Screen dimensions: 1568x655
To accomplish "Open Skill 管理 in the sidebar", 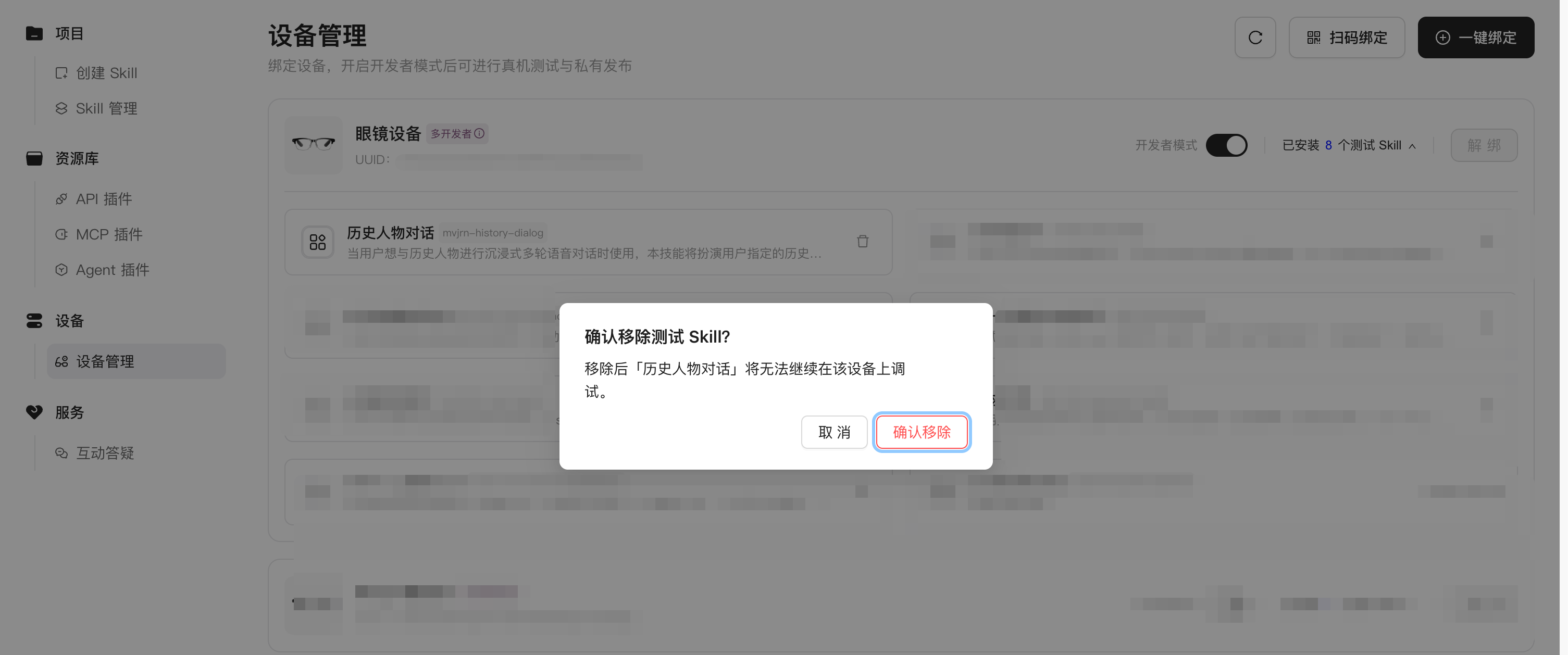I will click(x=106, y=108).
